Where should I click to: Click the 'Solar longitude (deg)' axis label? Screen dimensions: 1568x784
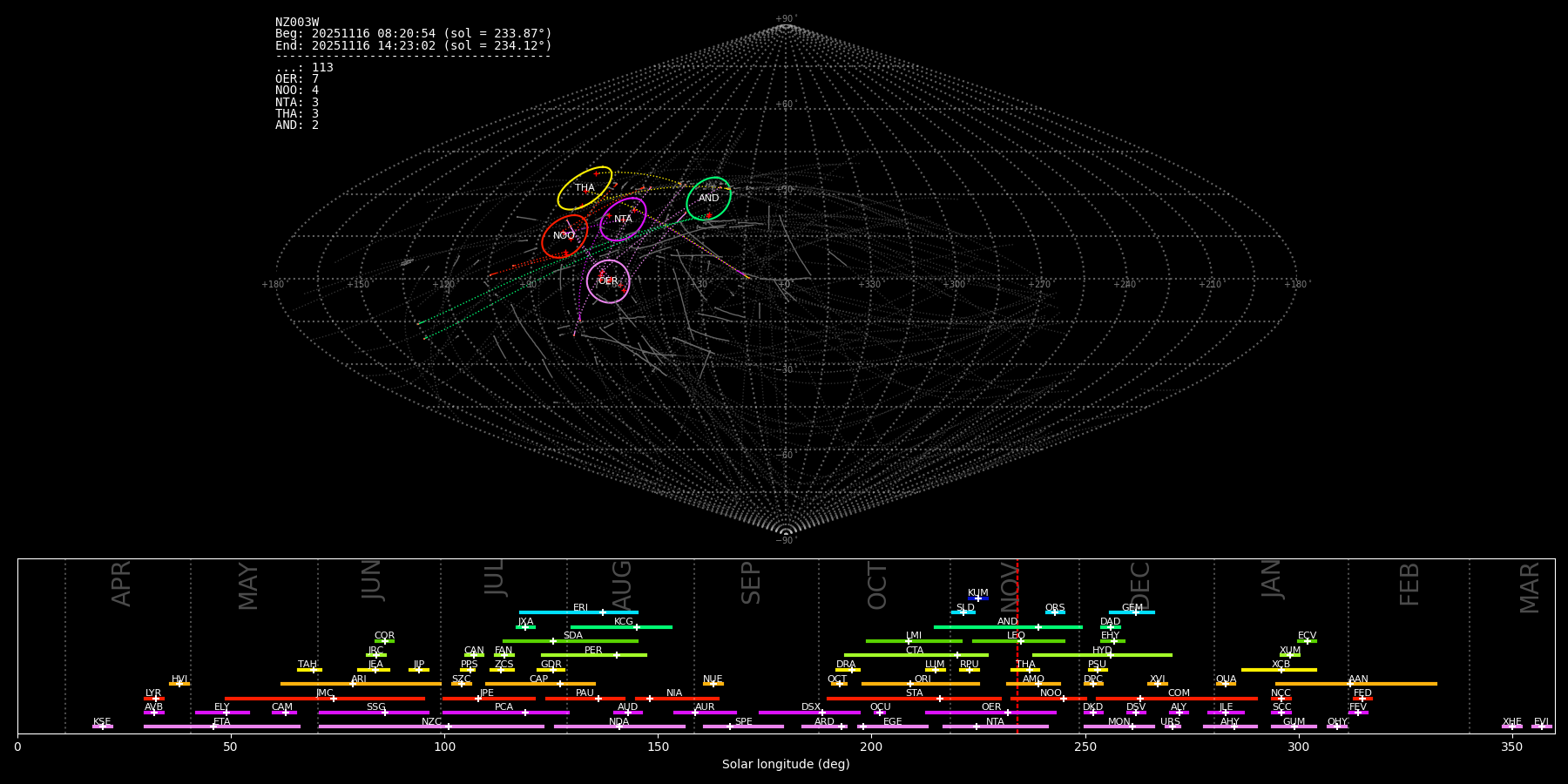click(786, 765)
